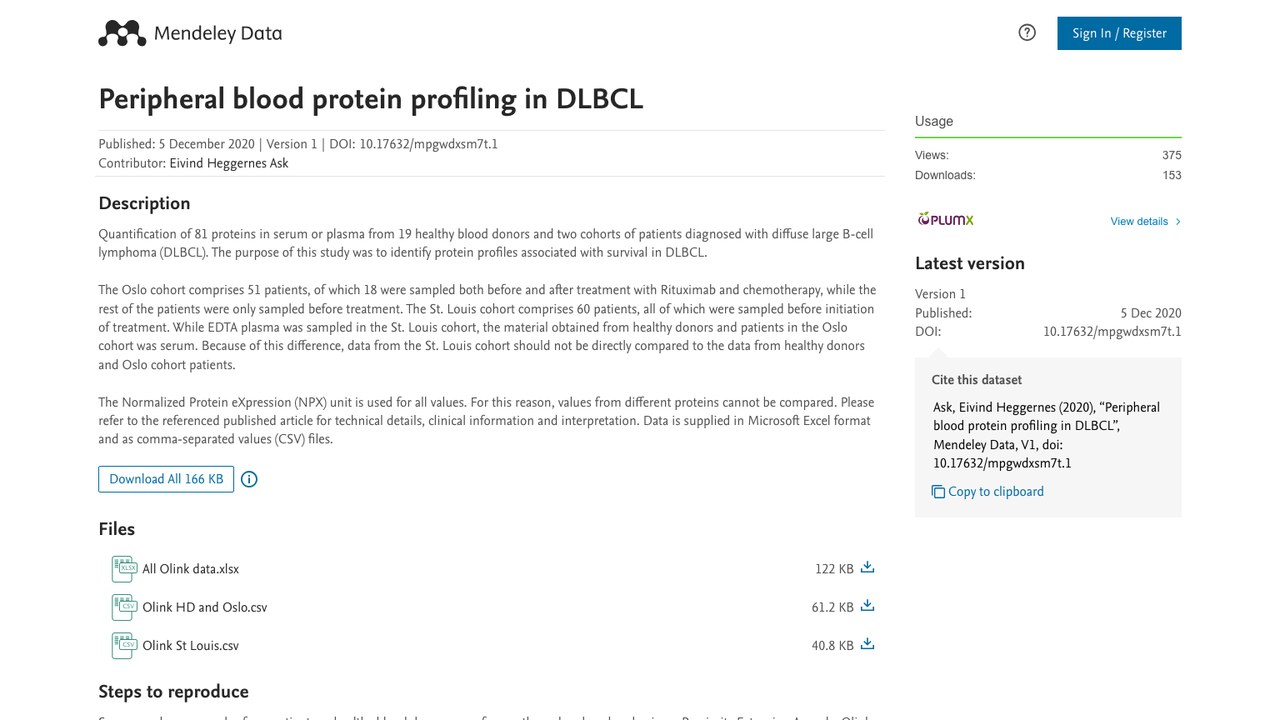Open contributor Eivind Heggernes Ask link

coord(229,163)
